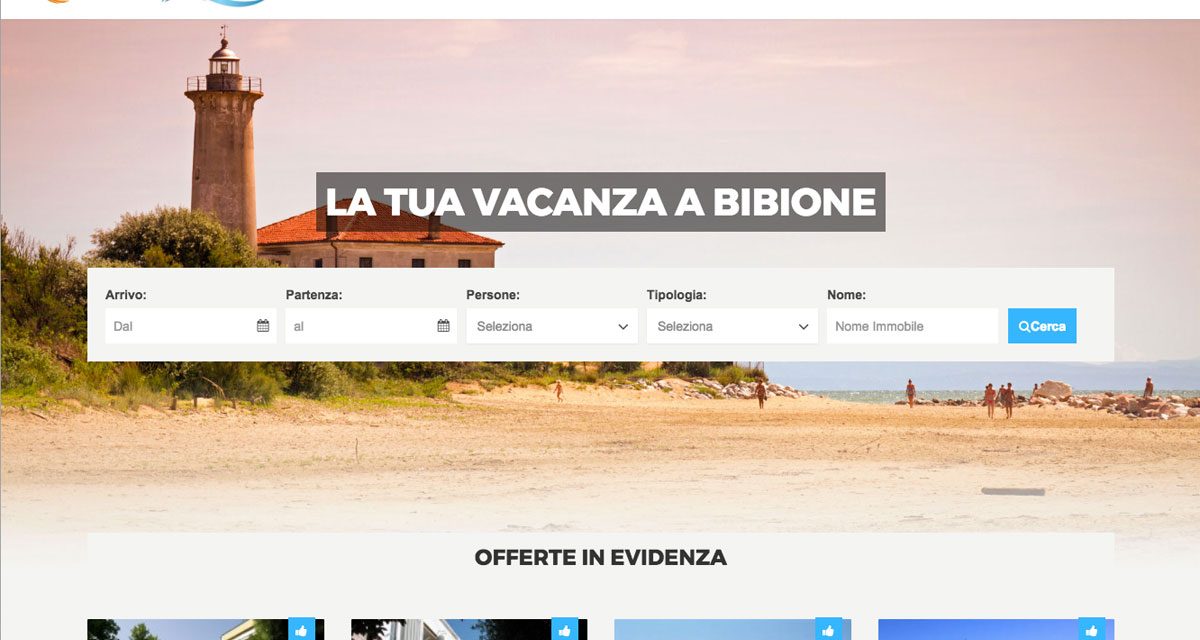Open the fourth featured offer thumbnail
Image resolution: width=1200 pixels, height=640 pixels.
pos(996,630)
